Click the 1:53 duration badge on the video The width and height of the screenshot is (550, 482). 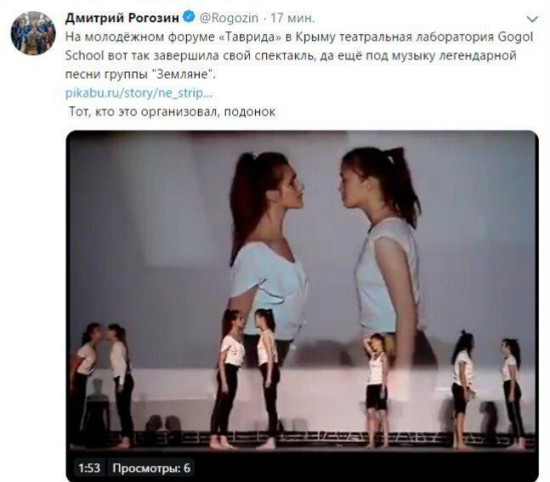(x=89, y=468)
